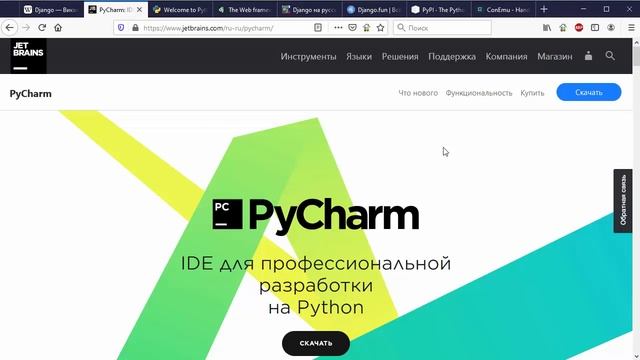Open Firefox account menu
This screenshot has width=640, height=360.
coord(611,28)
